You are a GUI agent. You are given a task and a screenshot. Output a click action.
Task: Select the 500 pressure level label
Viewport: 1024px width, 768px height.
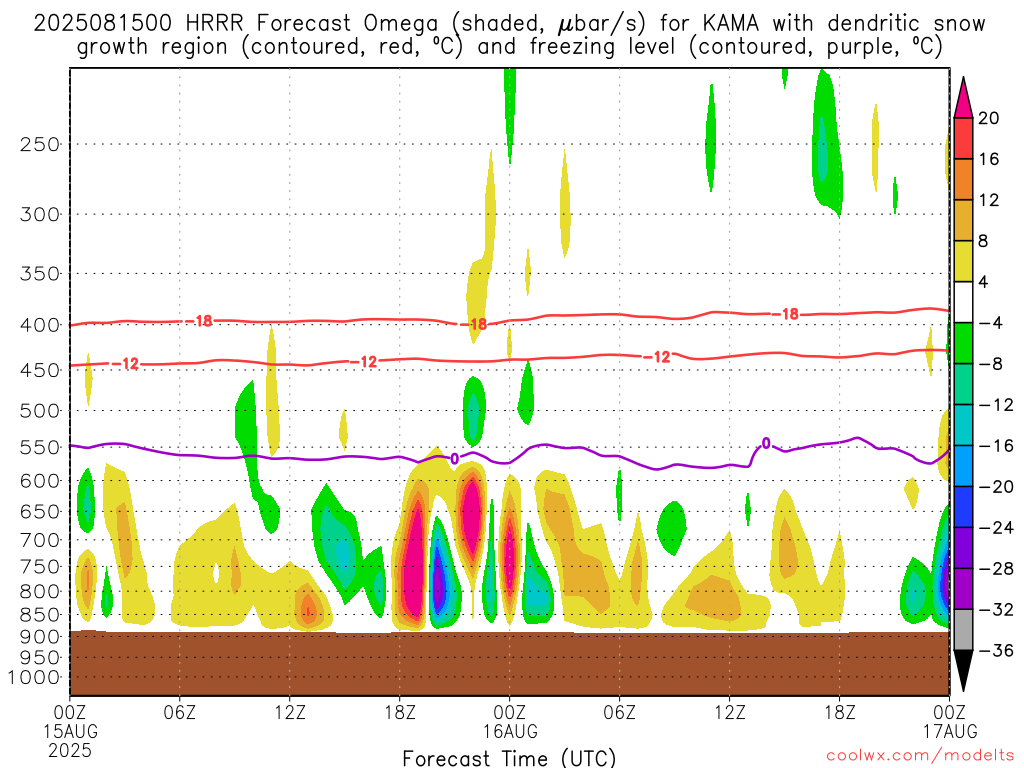[40, 411]
